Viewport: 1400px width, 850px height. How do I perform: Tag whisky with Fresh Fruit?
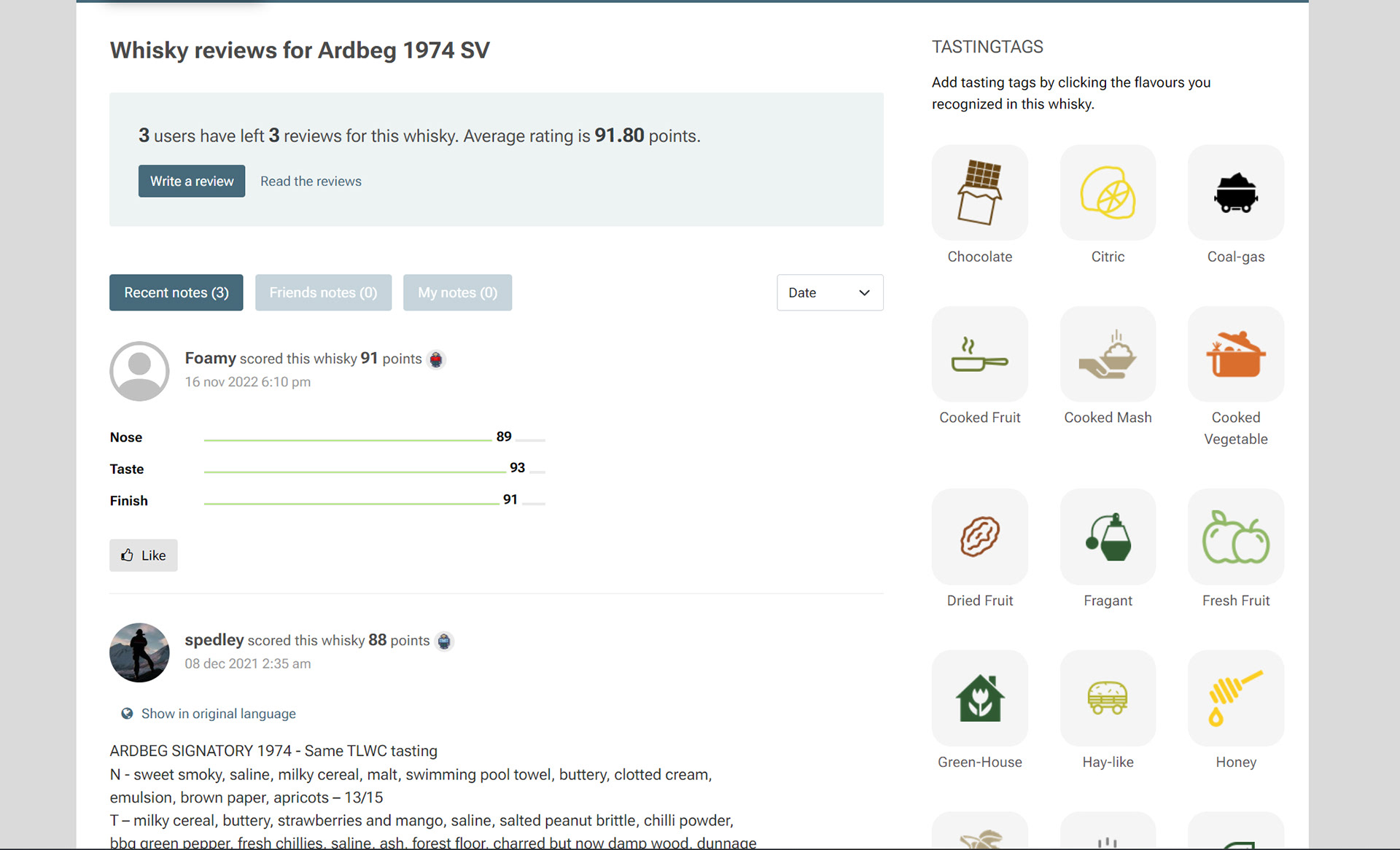[1235, 537]
